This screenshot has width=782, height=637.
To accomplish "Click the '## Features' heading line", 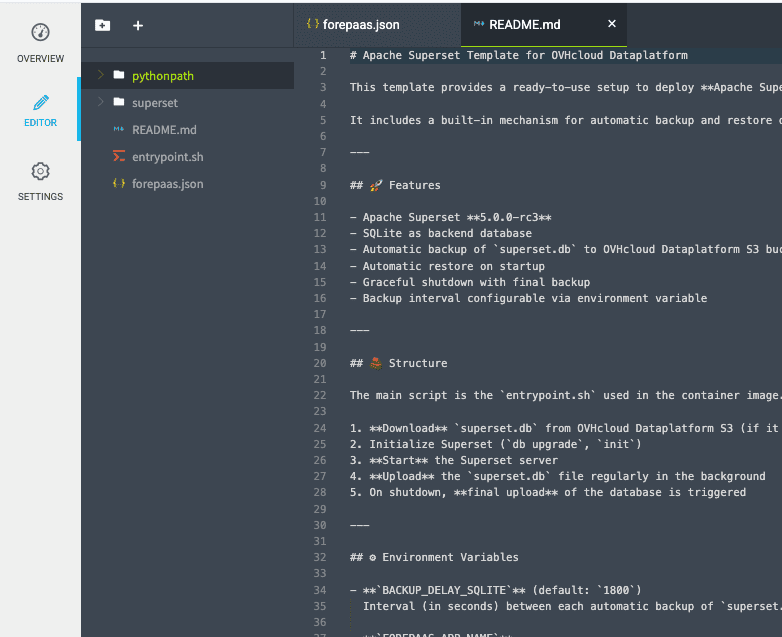I will pos(395,185).
